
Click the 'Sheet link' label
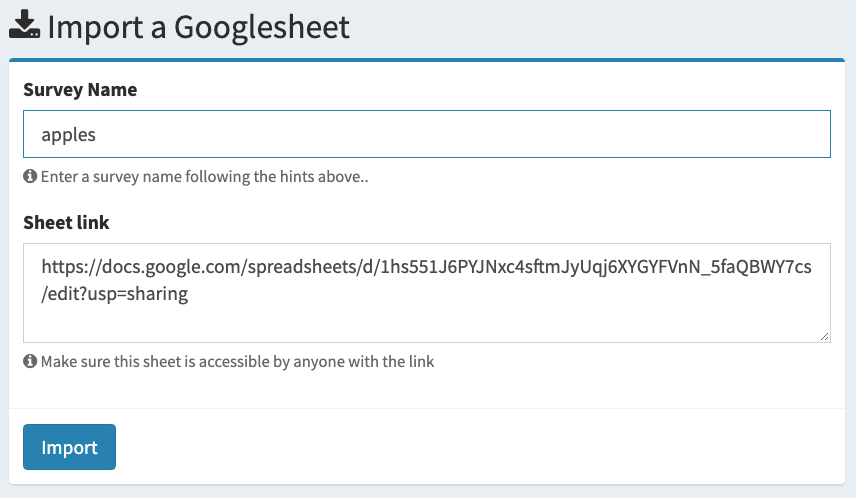tap(66, 222)
